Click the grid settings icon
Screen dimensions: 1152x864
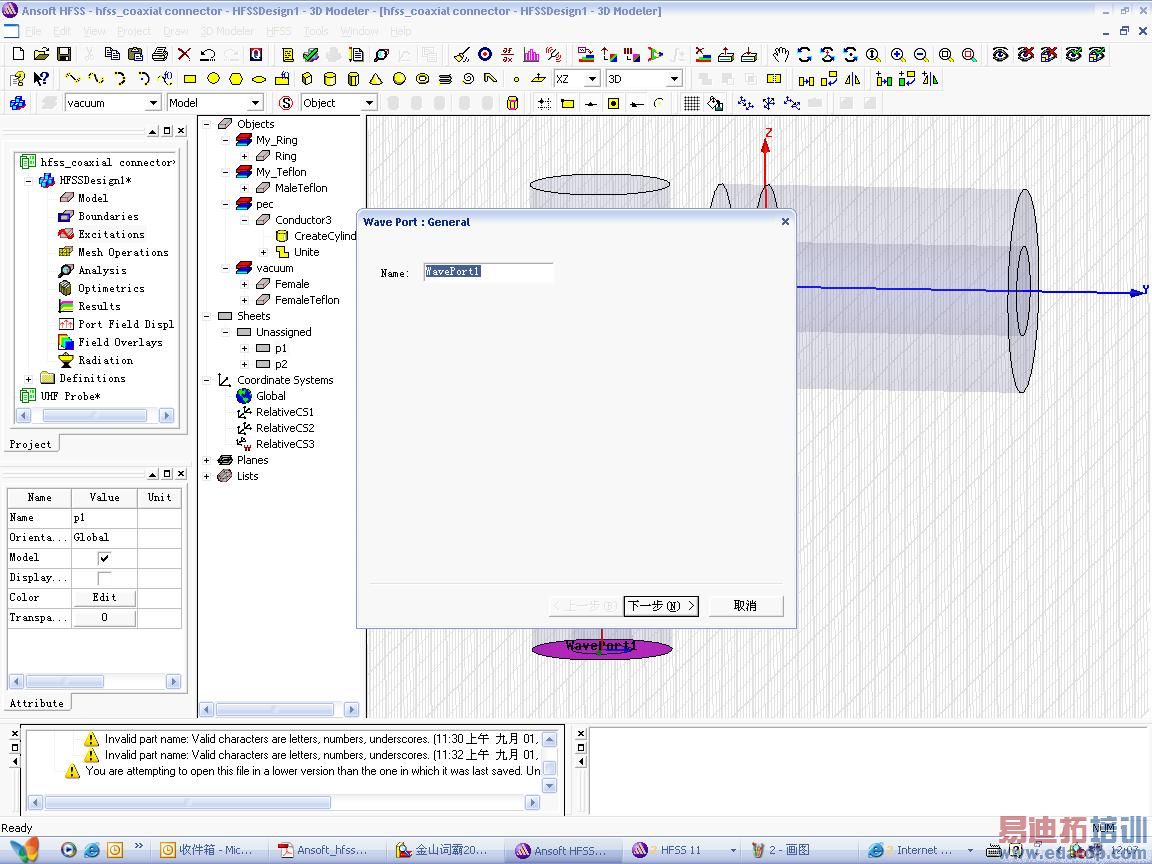(x=691, y=103)
